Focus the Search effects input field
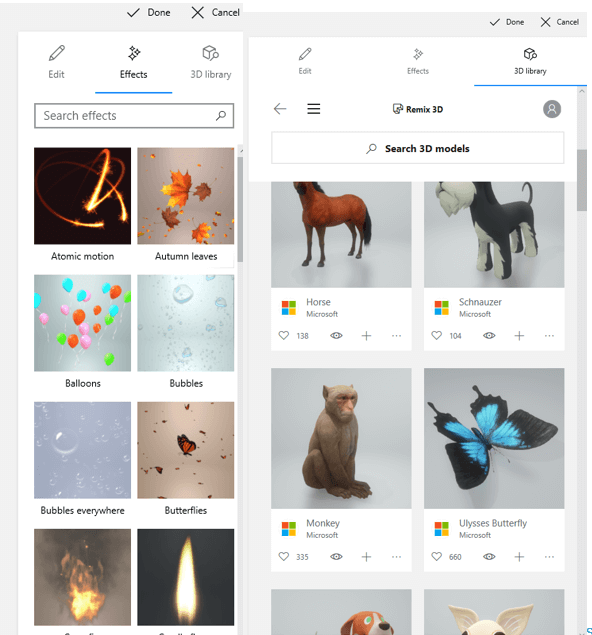 [134, 116]
